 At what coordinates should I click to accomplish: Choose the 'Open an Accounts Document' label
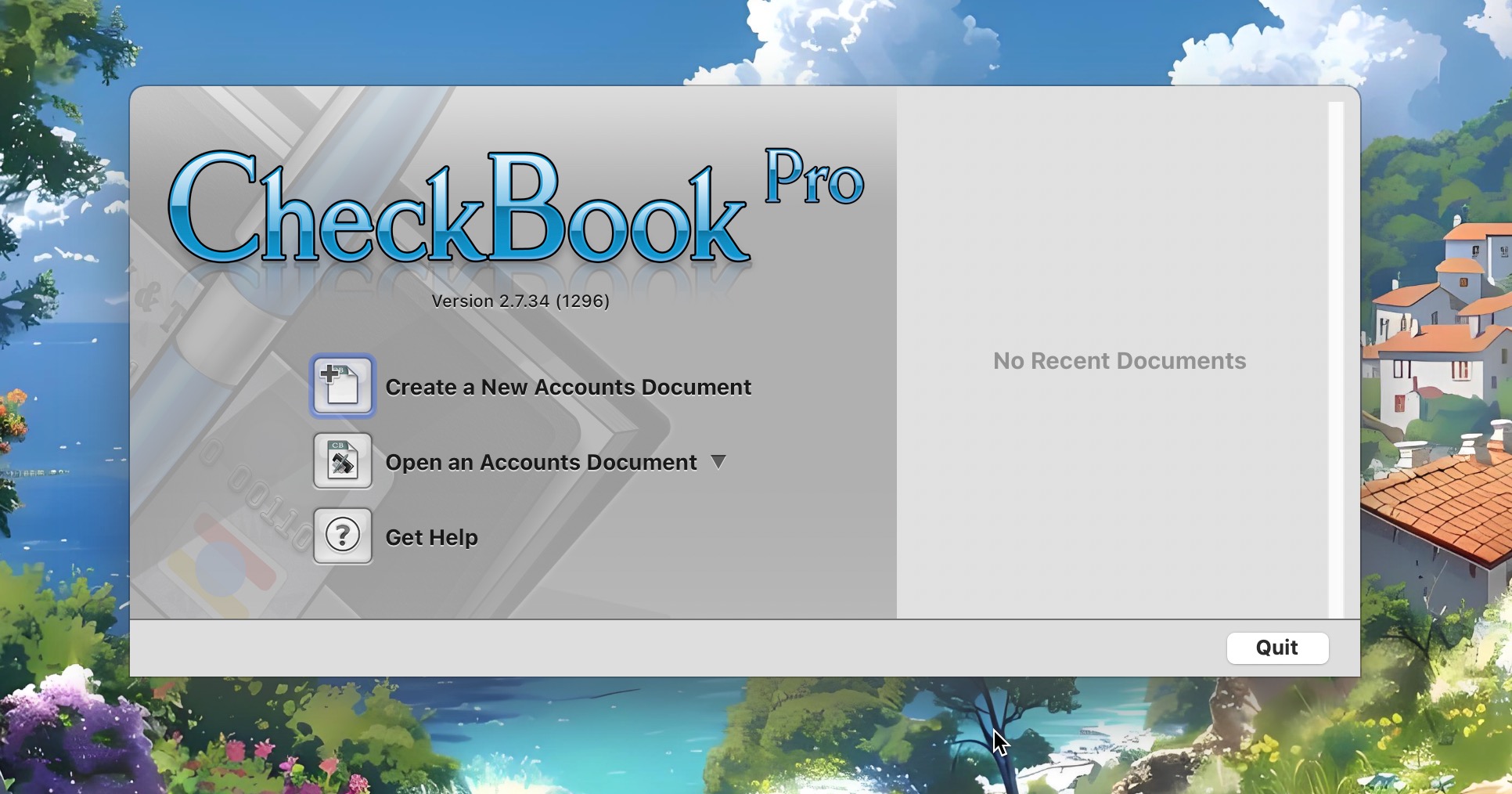click(541, 463)
